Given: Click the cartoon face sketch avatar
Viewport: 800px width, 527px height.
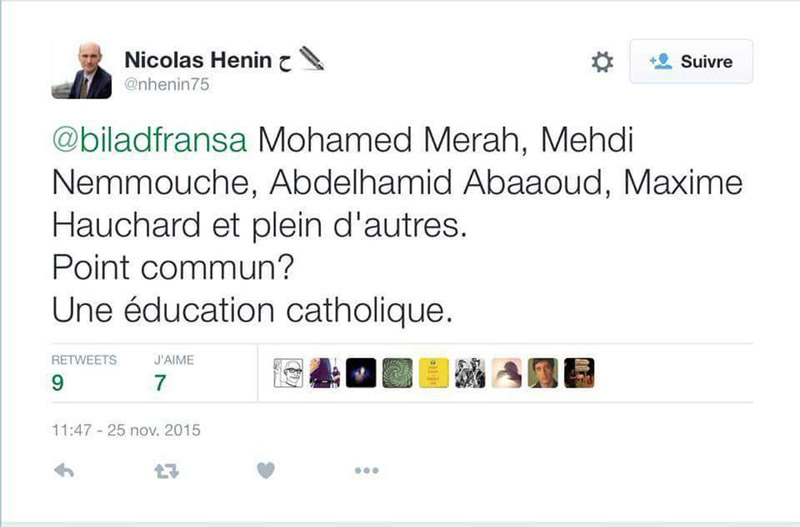Looking at the screenshot, I should (288, 372).
